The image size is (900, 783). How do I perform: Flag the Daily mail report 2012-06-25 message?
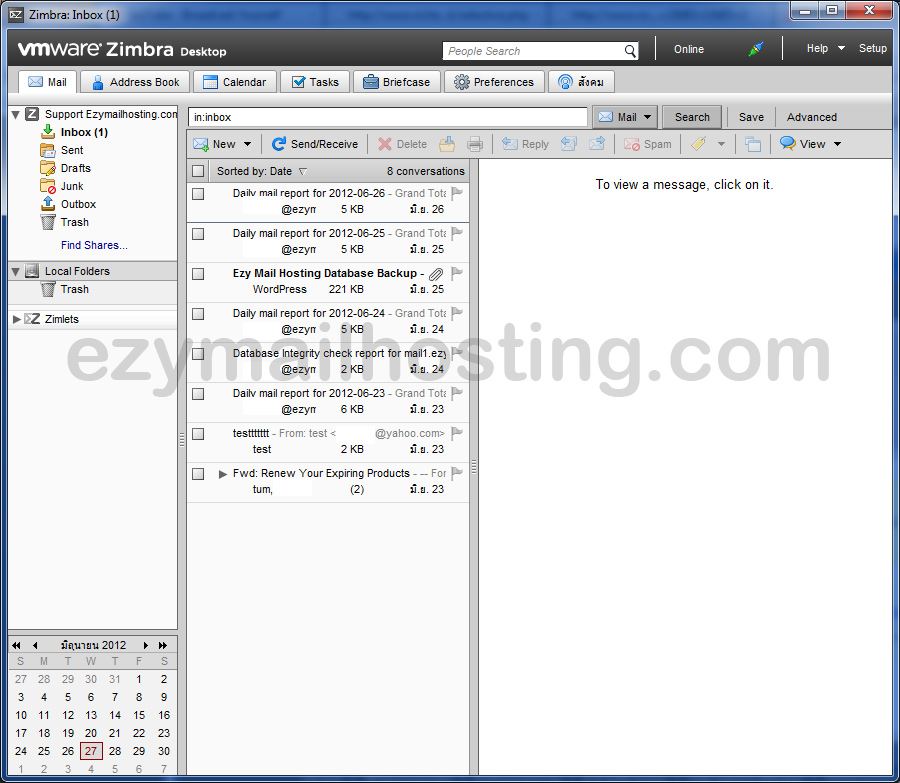click(457, 233)
